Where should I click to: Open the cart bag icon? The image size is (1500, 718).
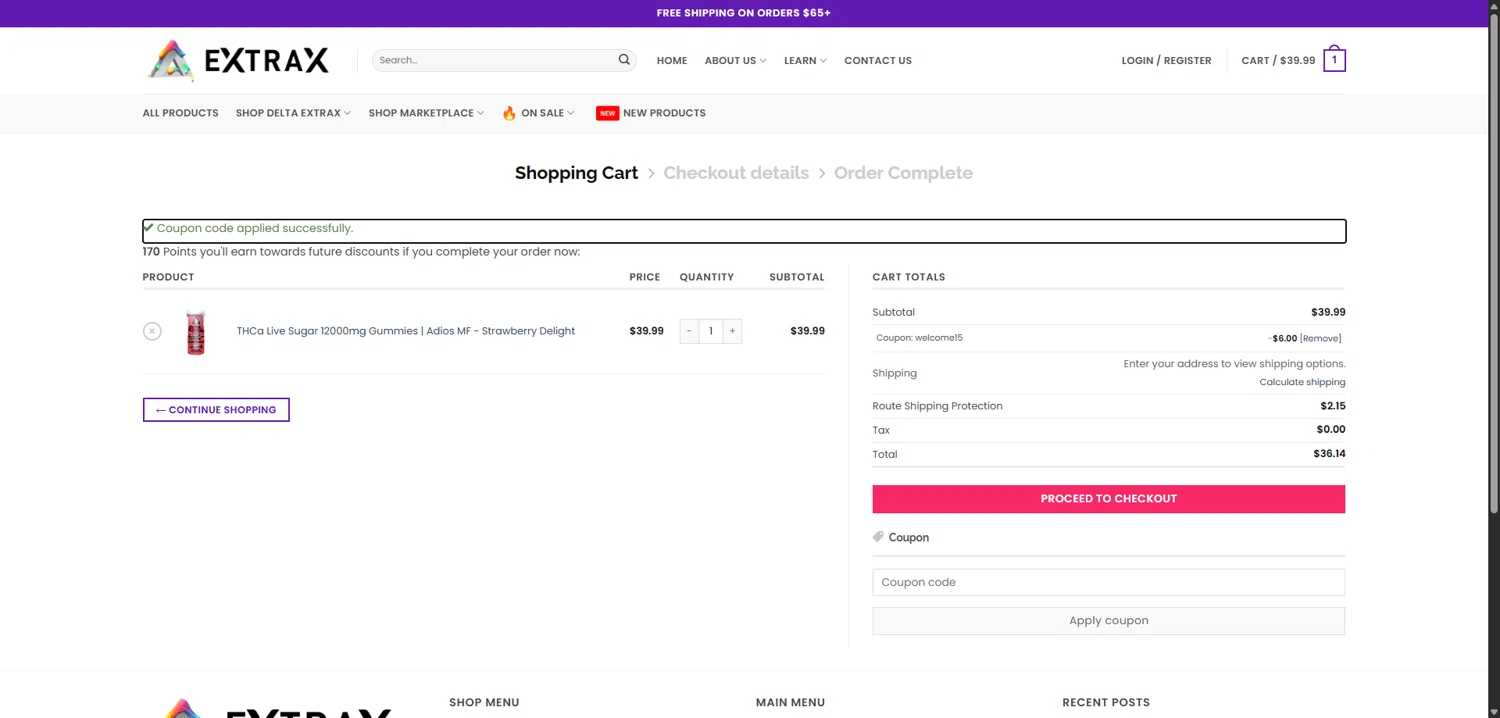1334,60
